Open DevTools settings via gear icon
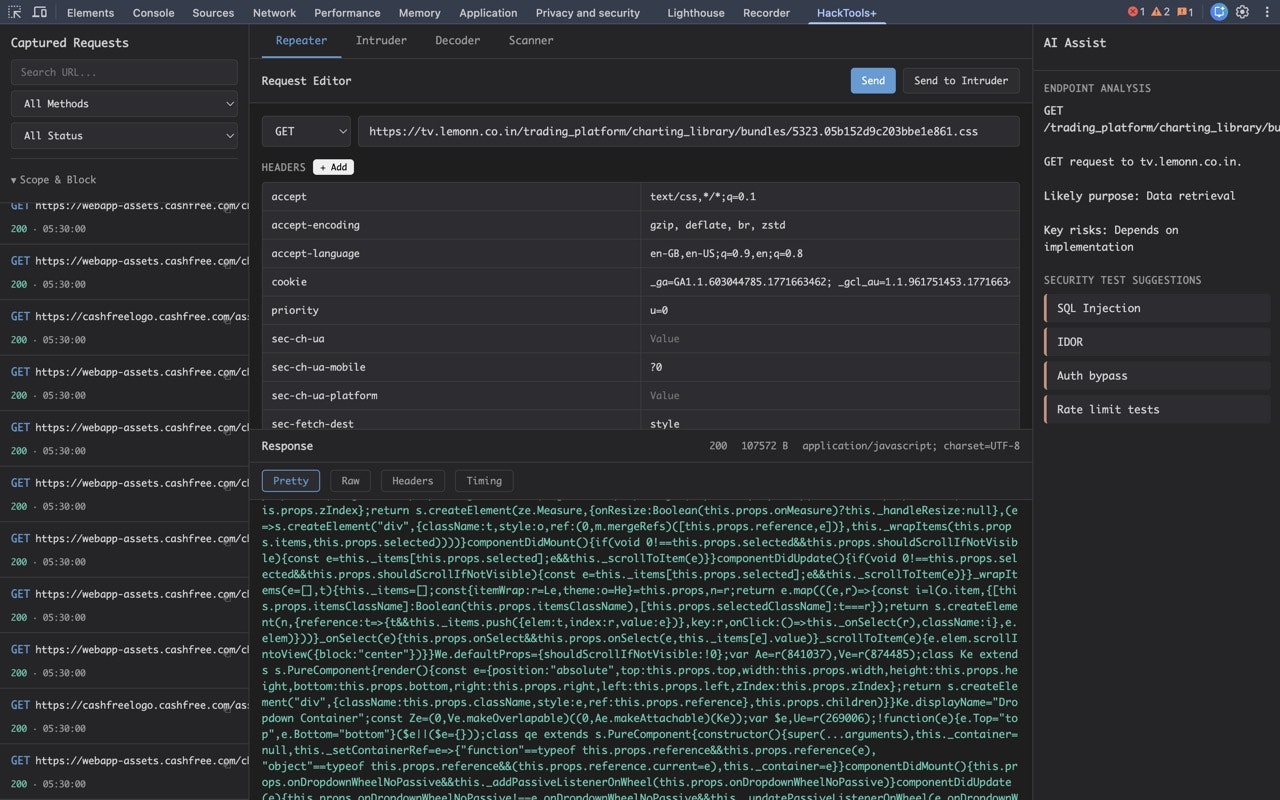The image size is (1280, 800). 1241,12
